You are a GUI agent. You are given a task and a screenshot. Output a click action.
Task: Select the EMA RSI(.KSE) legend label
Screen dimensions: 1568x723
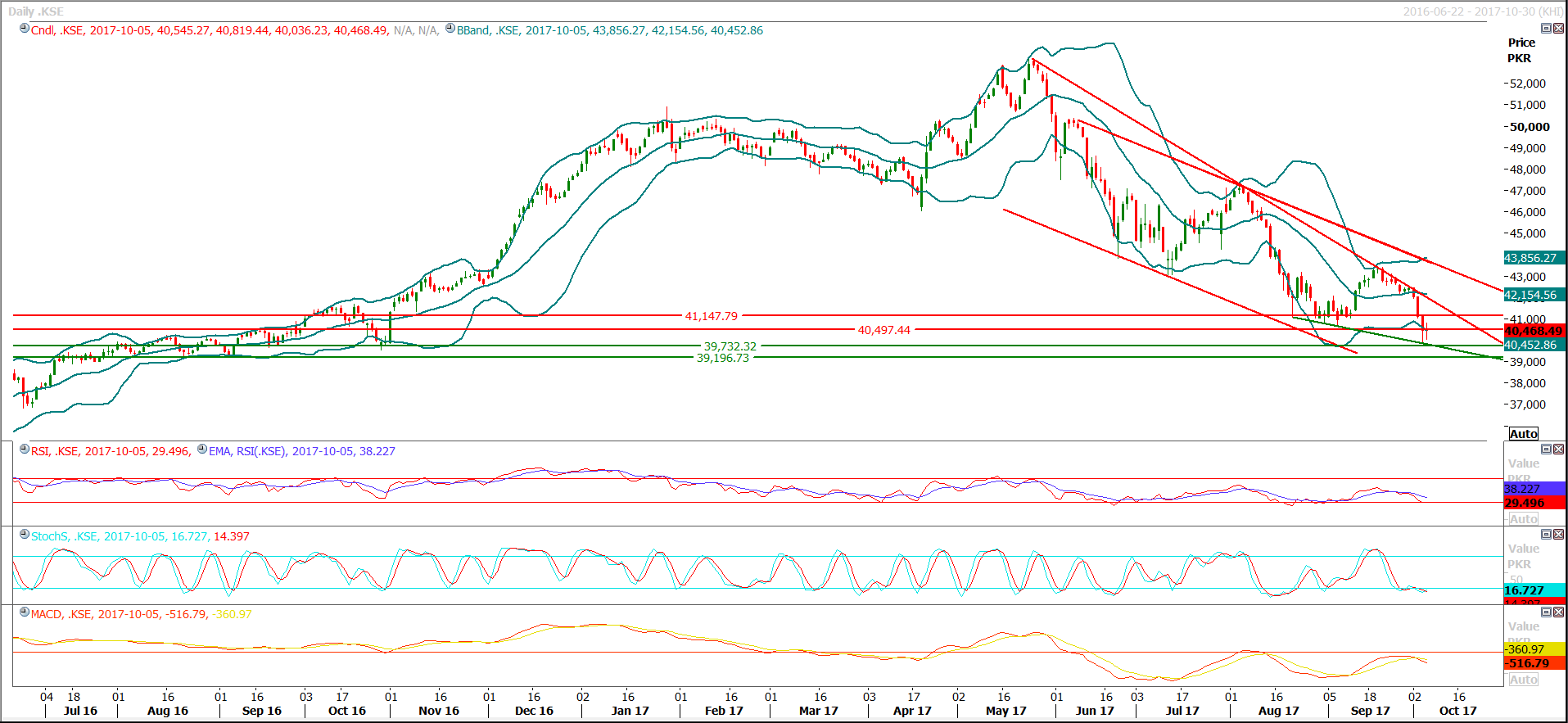coord(301,451)
